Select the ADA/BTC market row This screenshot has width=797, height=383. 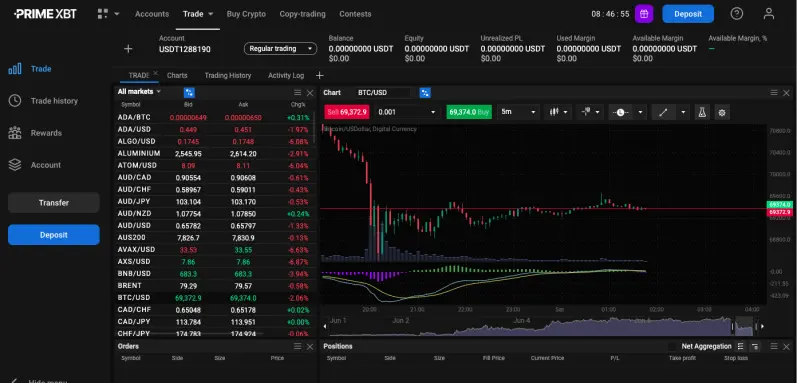(x=214, y=117)
